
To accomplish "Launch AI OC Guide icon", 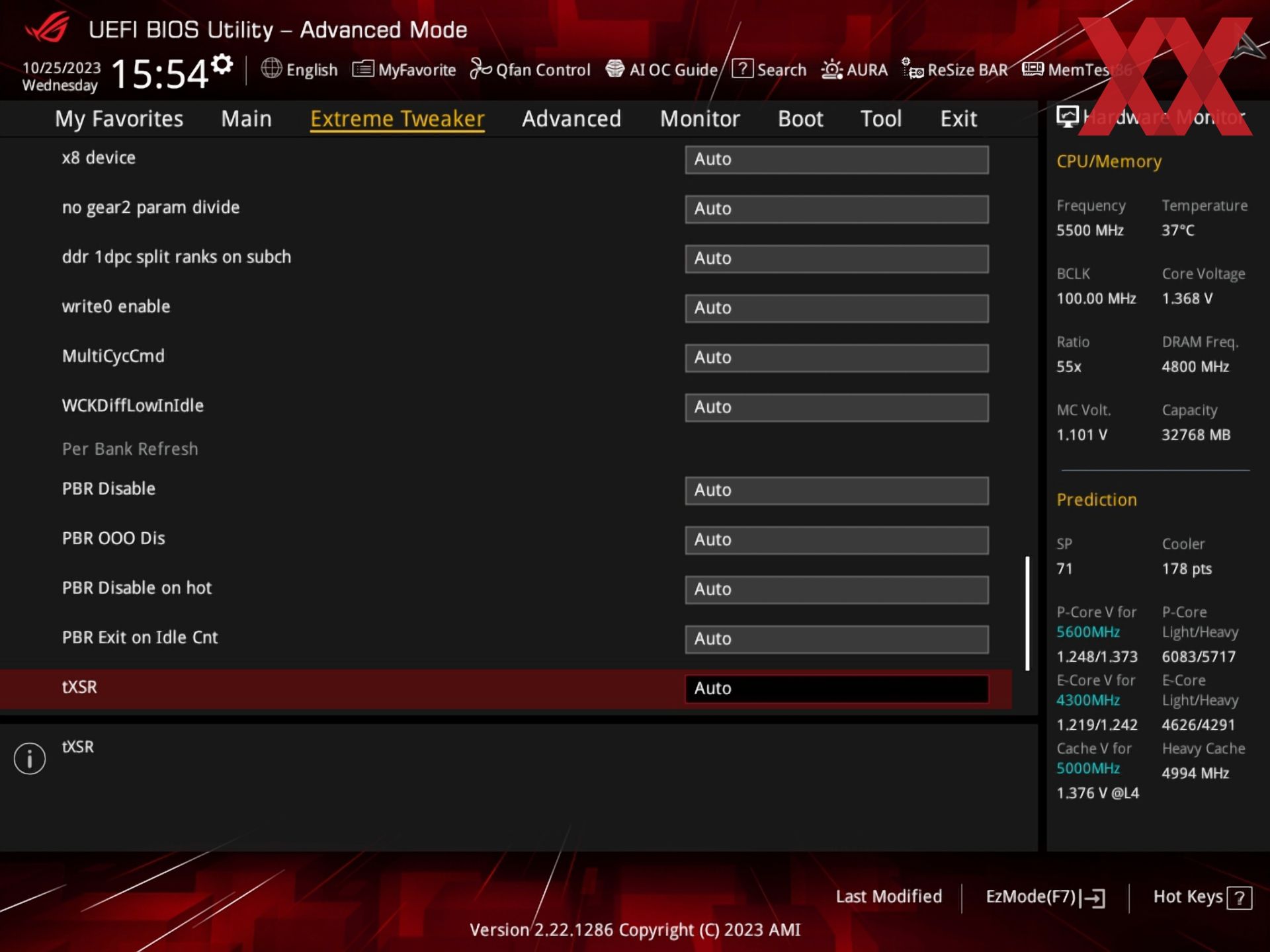I will pos(614,69).
